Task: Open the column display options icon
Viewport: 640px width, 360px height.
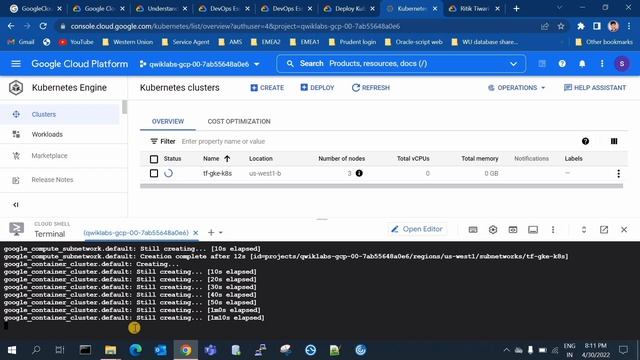Action: click(x=614, y=141)
